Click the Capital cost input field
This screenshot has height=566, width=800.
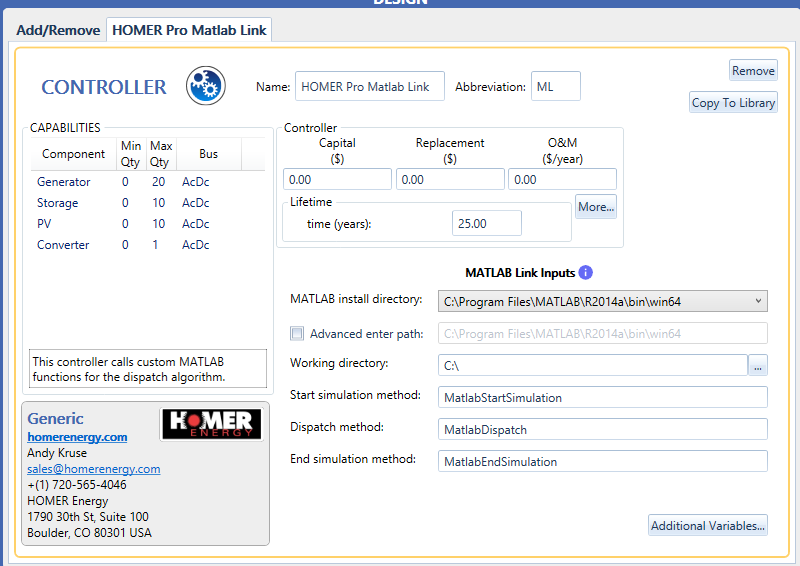click(337, 180)
